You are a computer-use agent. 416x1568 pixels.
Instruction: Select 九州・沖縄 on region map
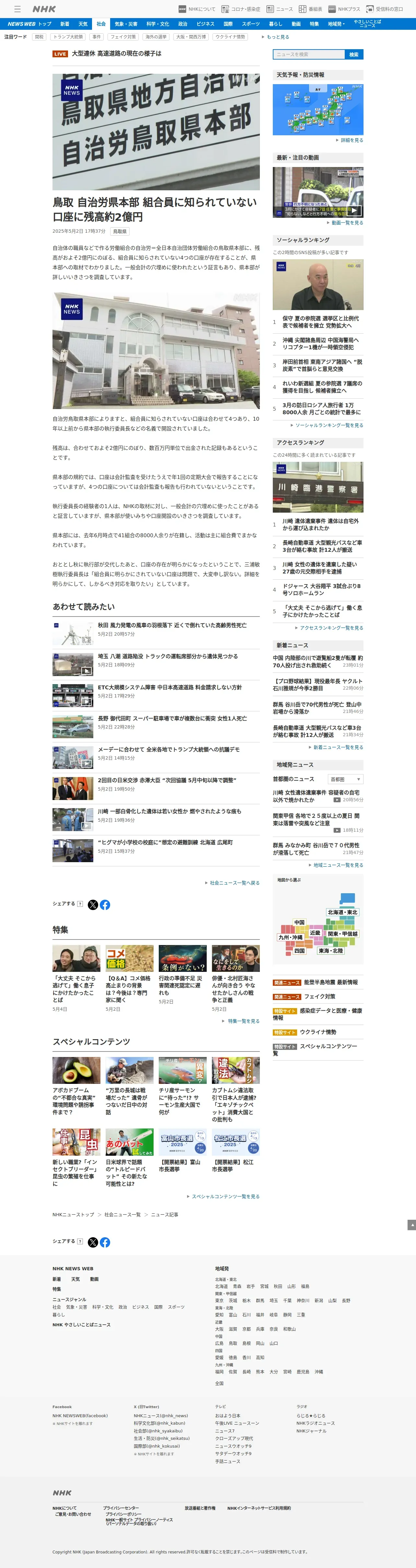(x=291, y=937)
